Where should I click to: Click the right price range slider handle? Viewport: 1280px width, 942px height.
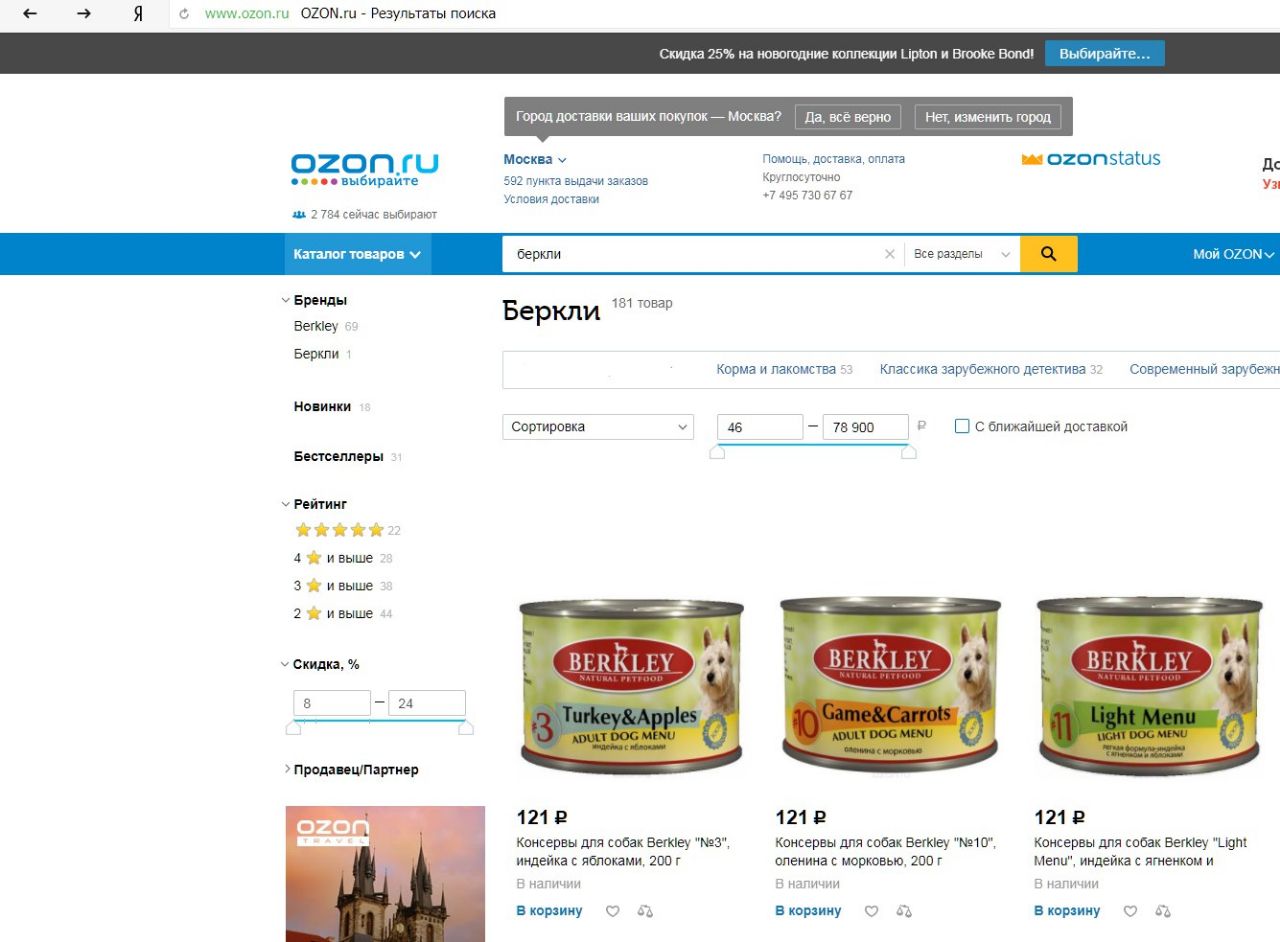click(x=908, y=453)
